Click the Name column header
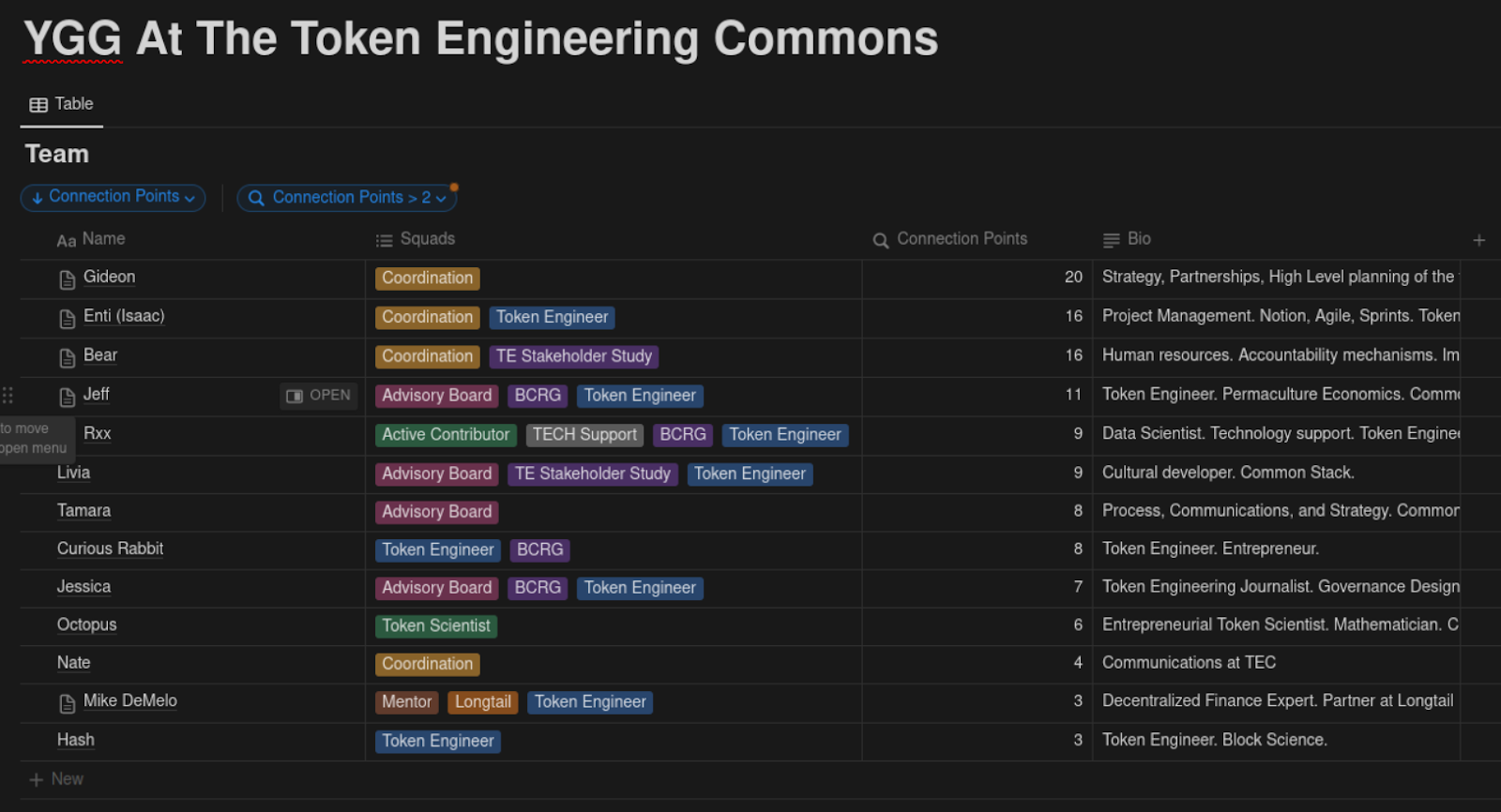1501x812 pixels. [x=102, y=239]
